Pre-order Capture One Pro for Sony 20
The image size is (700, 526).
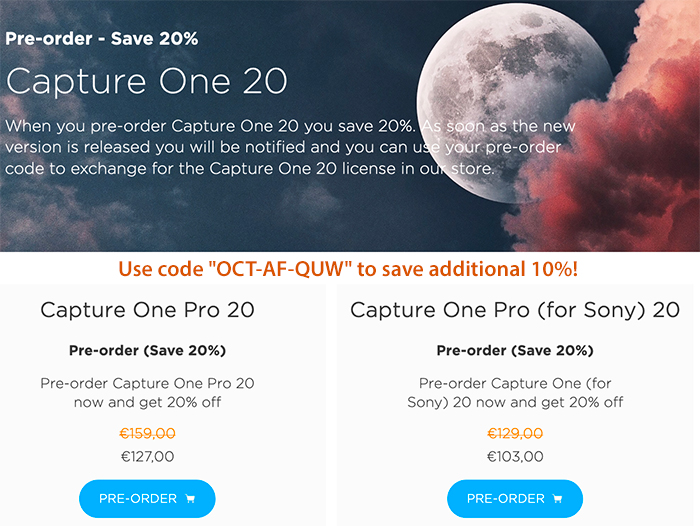pyautogui.click(x=515, y=499)
